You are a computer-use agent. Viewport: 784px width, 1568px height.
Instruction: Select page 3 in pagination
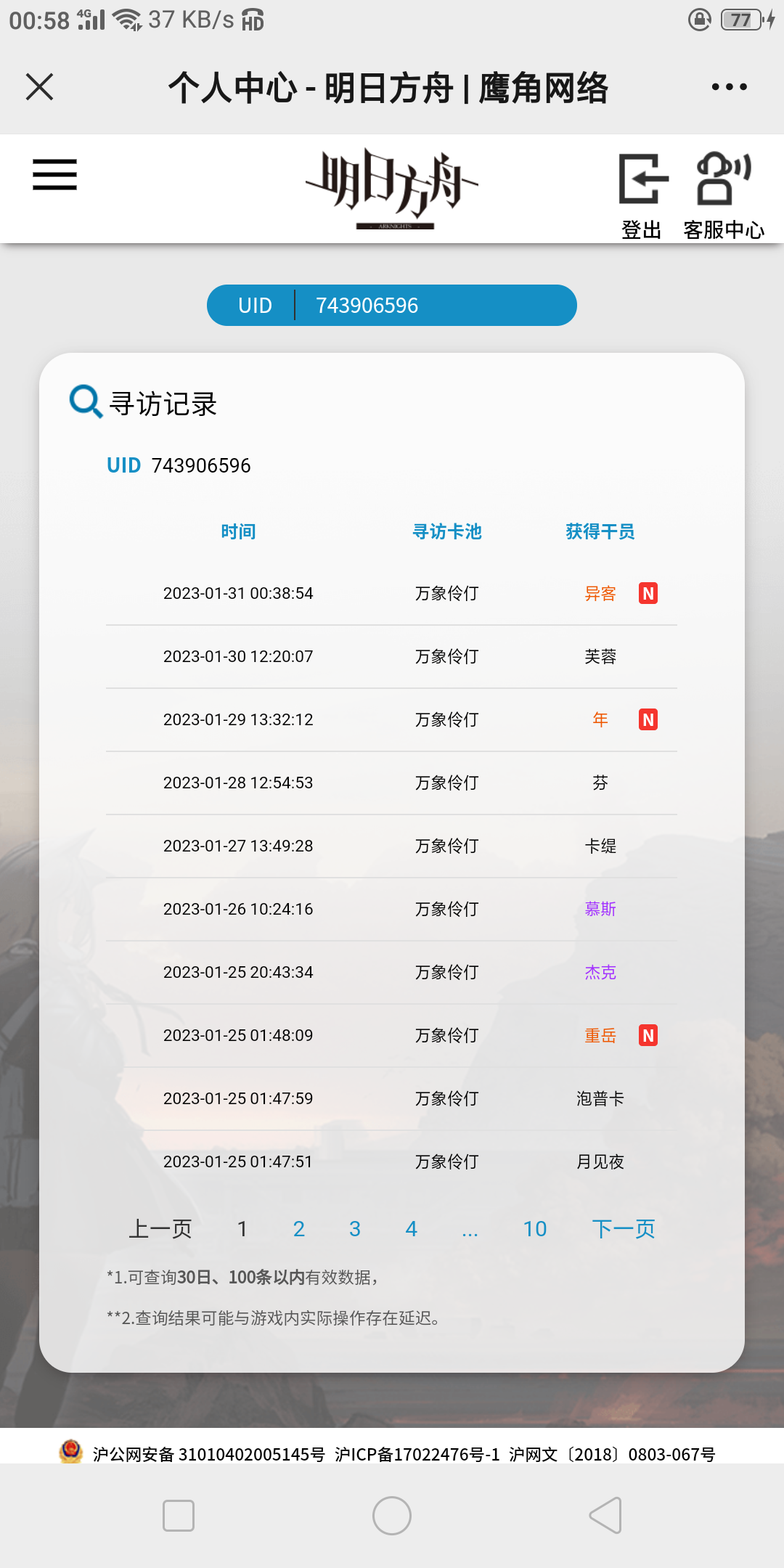[x=355, y=1229]
